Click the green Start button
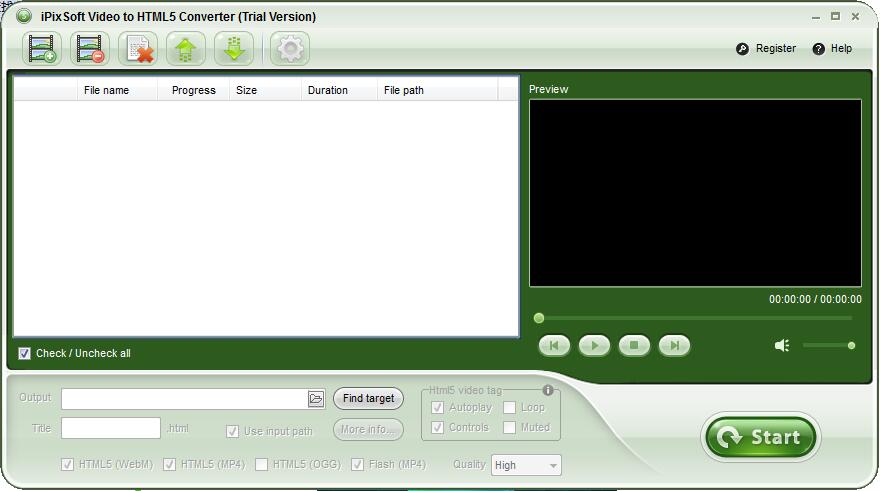This screenshot has width=880, height=491. 760,437
